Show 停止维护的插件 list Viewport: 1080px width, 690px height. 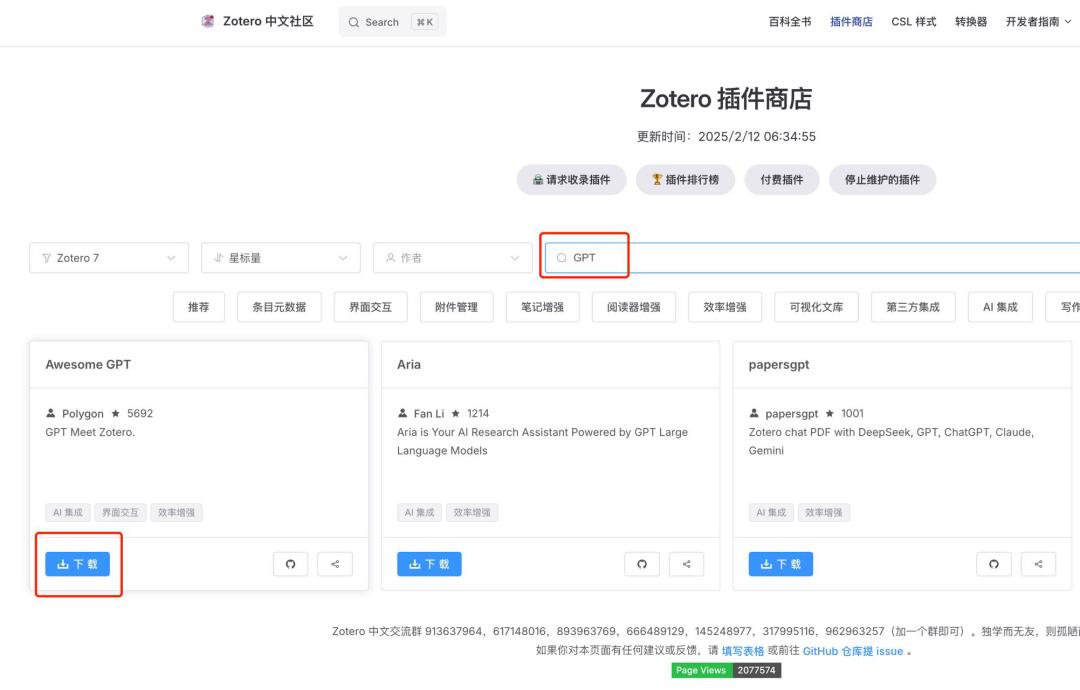(x=882, y=180)
